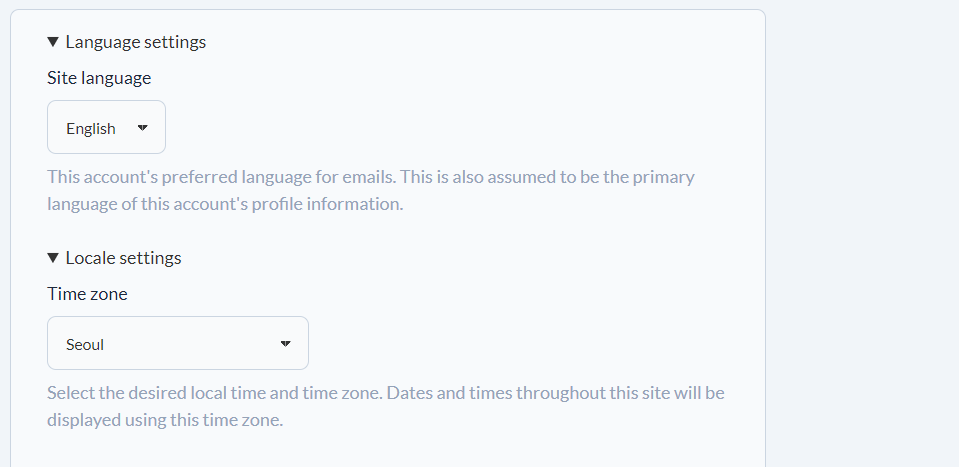Click the Site language field label
Viewport: 959px width, 467px height.
[99, 77]
